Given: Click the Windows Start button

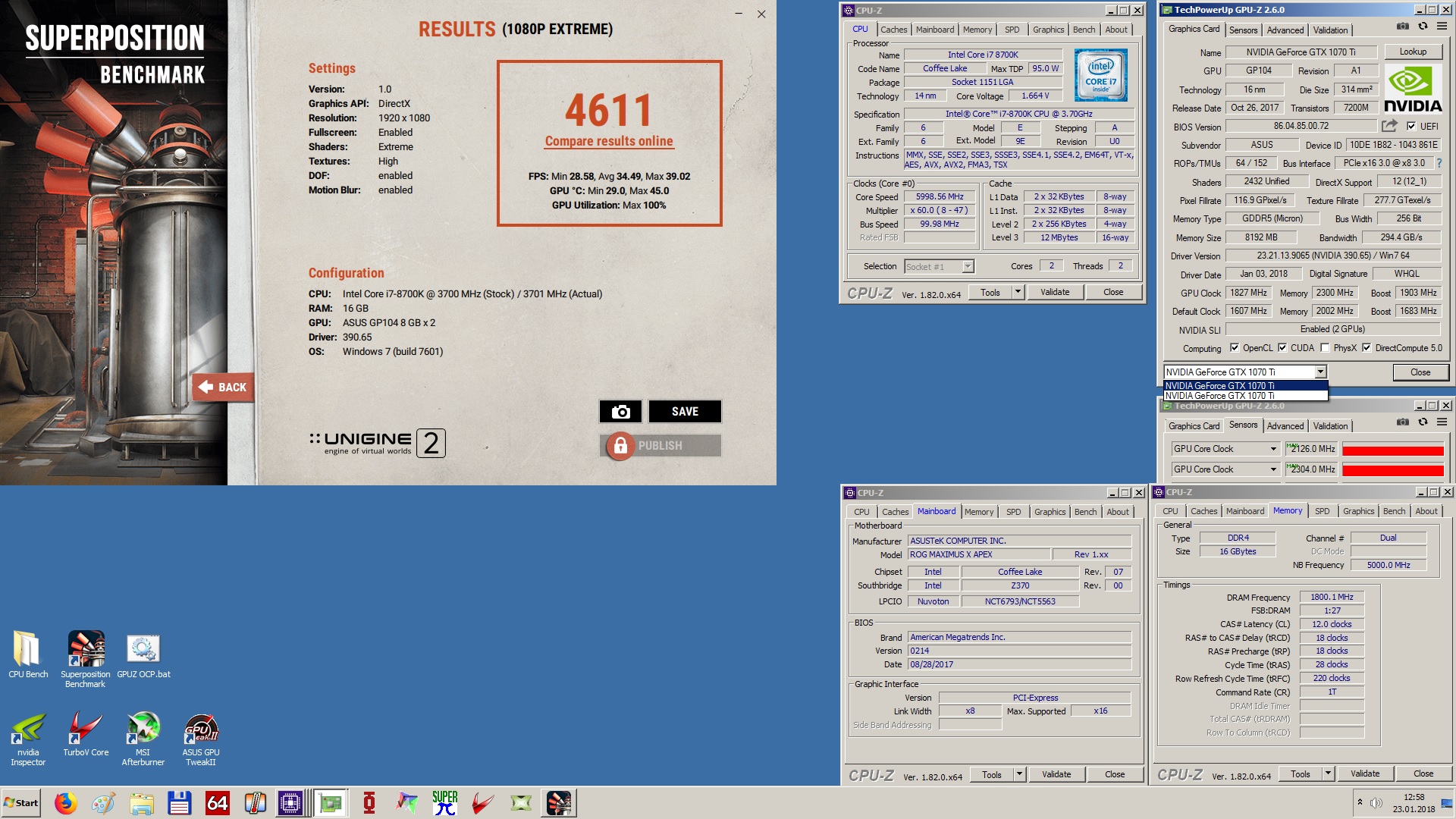Looking at the screenshot, I should pos(21,803).
